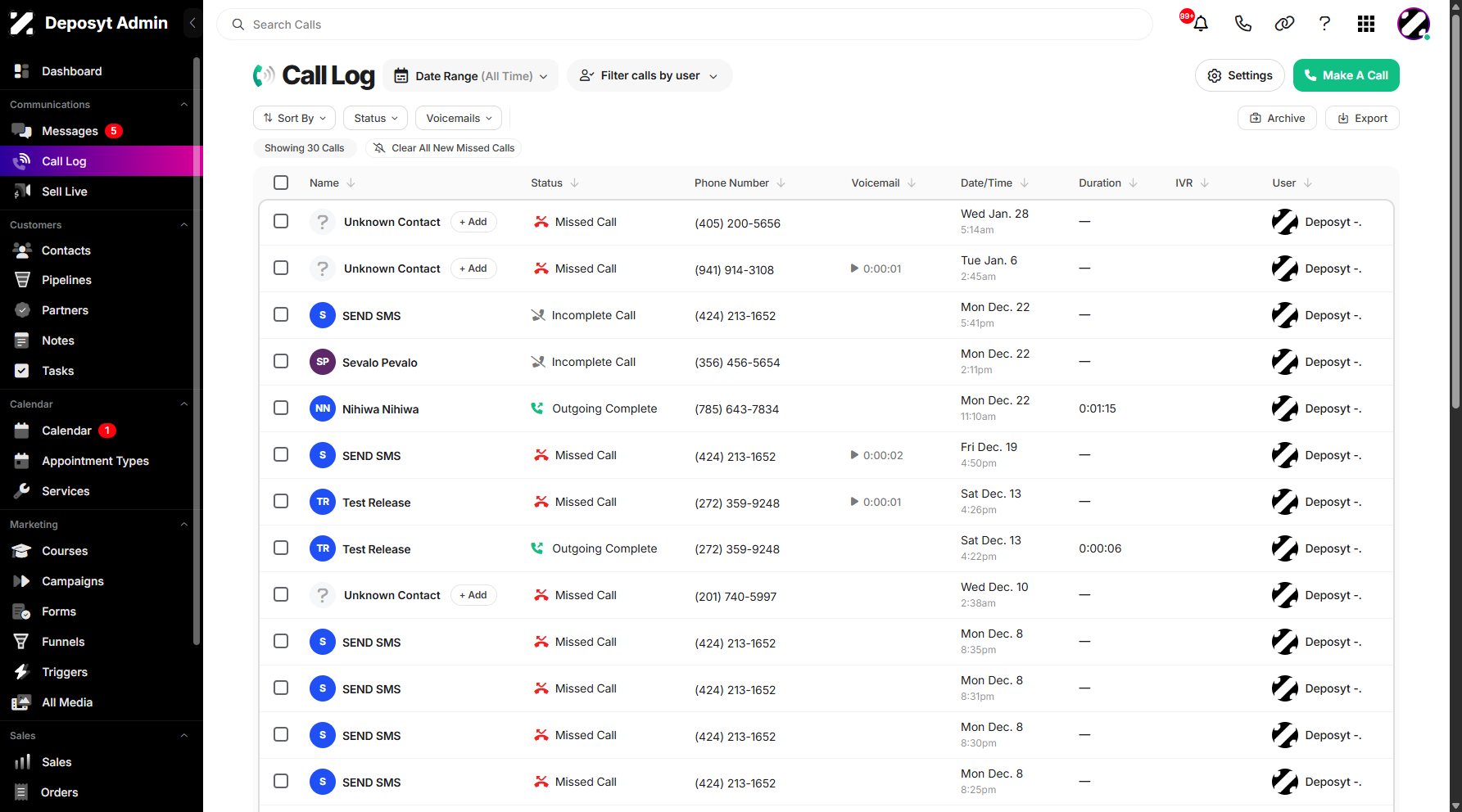This screenshot has width=1462, height=812.
Task: Open Filter calls by user dropdown
Action: point(650,75)
